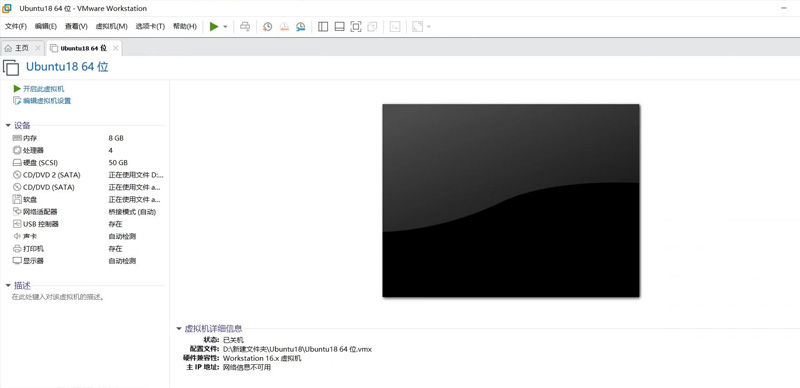Open the 虚拟机(M) menu
The width and height of the screenshot is (800, 388).
[111, 27]
